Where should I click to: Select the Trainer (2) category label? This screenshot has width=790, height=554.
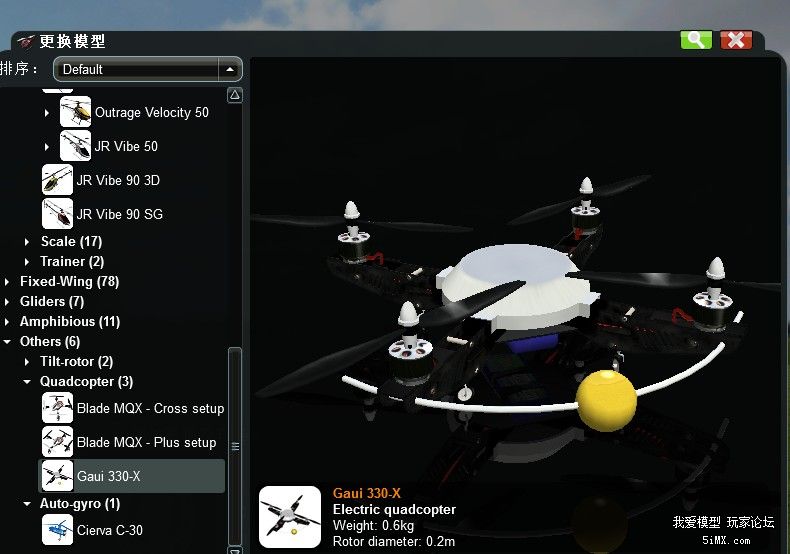point(72,261)
